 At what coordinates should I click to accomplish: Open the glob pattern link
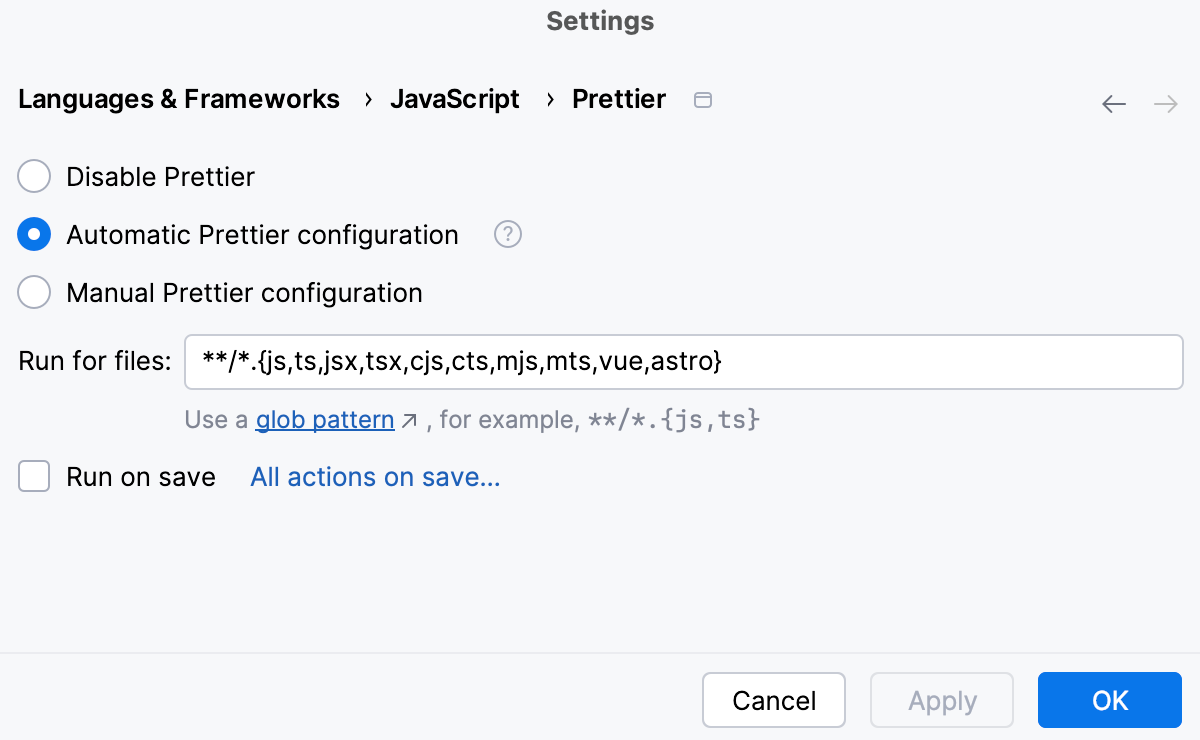coord(324,419)
